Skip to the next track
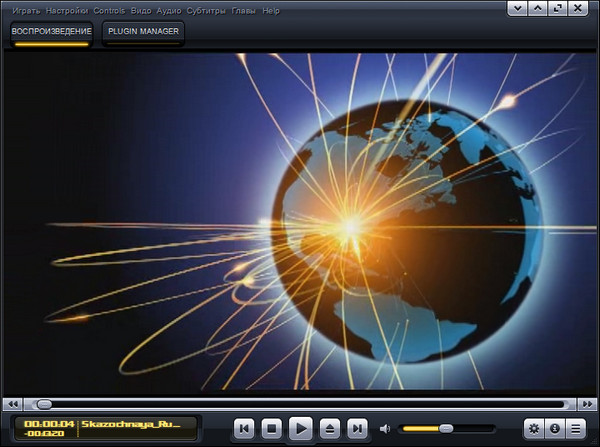This screenshot has height=447, width=600. tap(357, 429)
